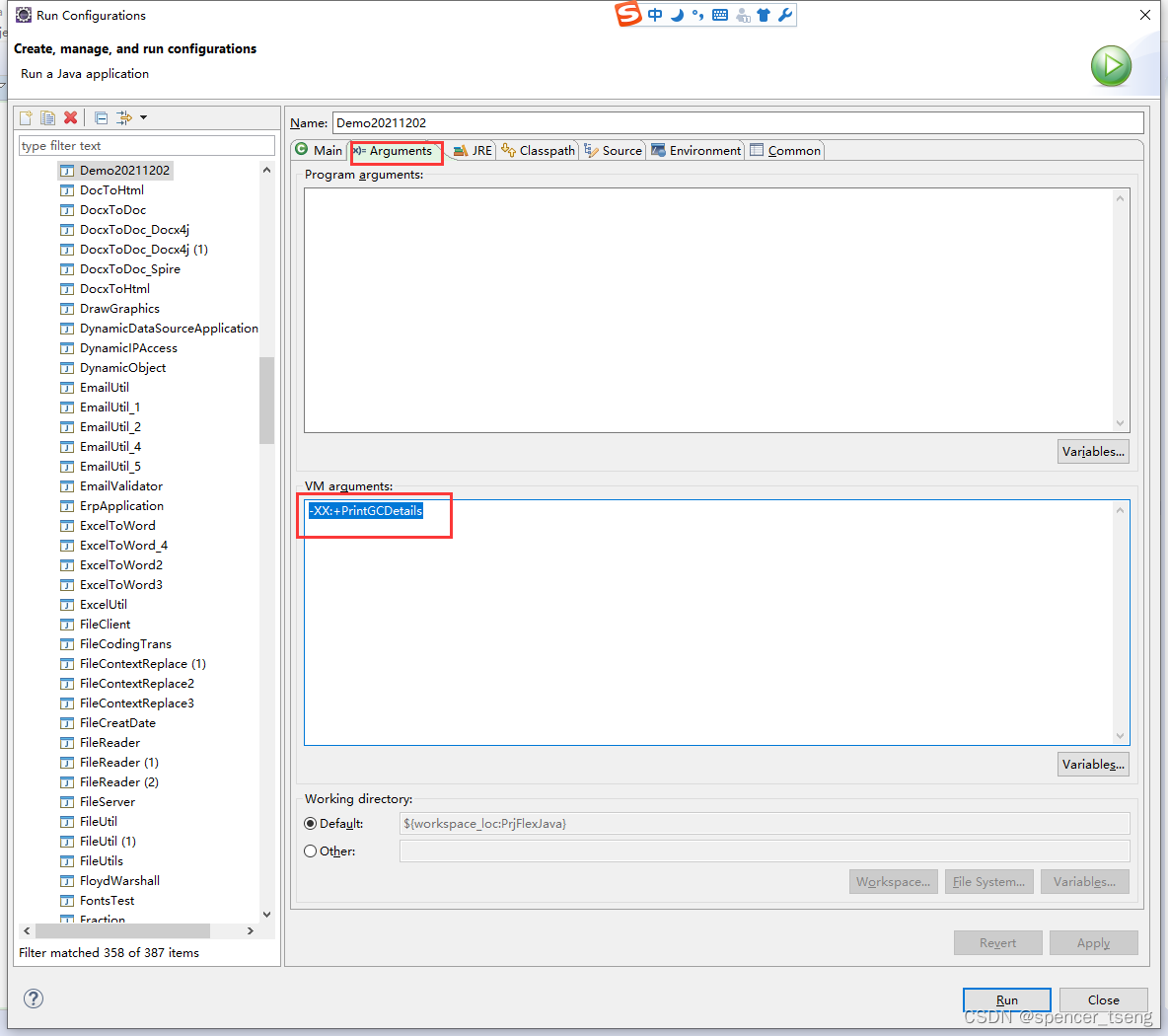Open Variables dialog for VM arguments
Viewport: 1168px width, 1036px height.
tap(1093, 764)
